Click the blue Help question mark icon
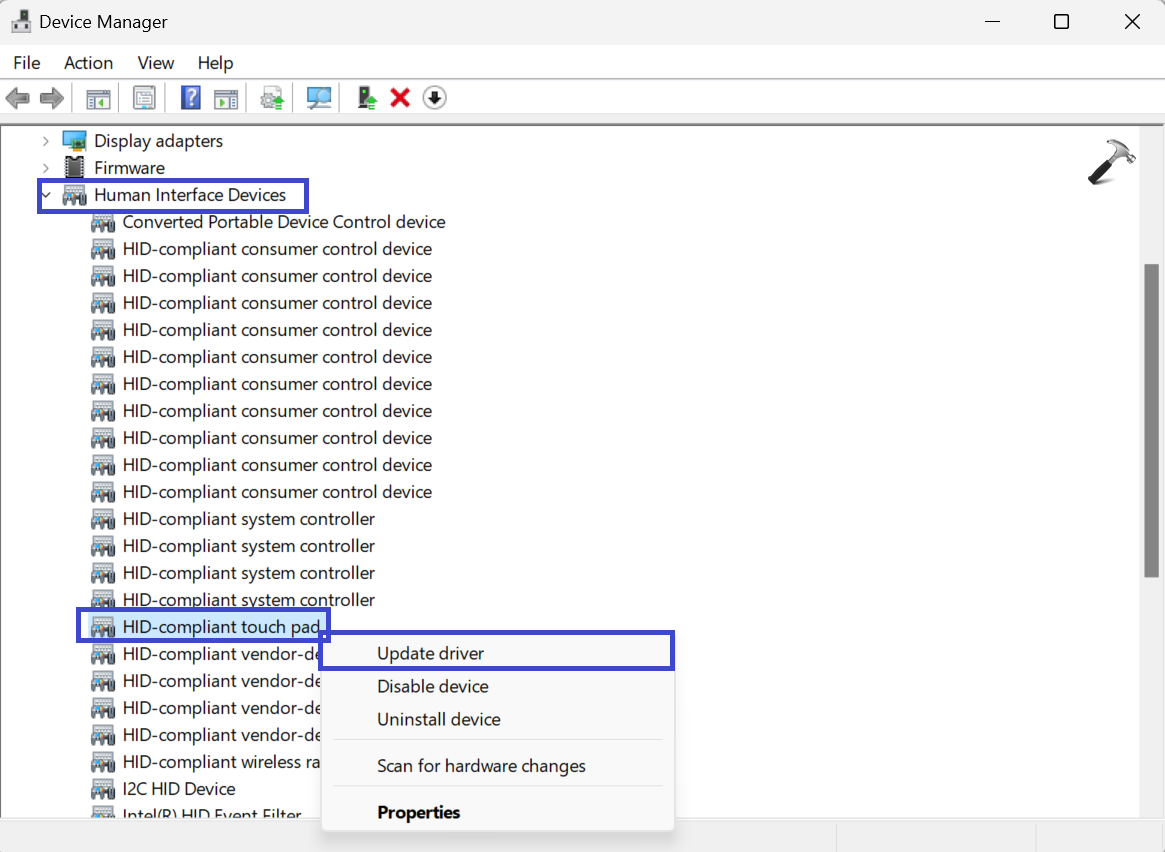This screenshot has width=1165, height=852. point(190,98)
